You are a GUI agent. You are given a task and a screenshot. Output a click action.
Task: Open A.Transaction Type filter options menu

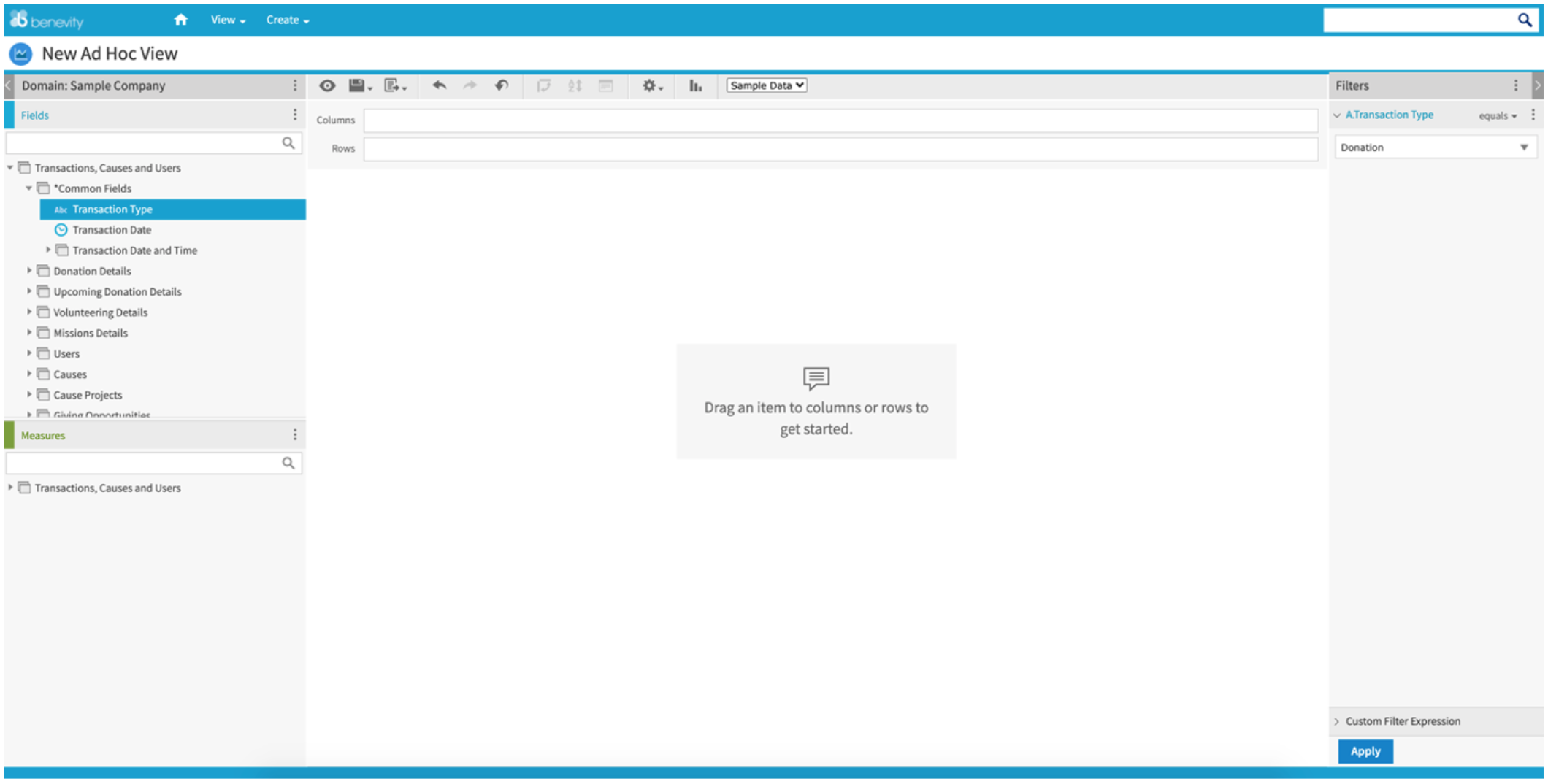point(1533,115)
